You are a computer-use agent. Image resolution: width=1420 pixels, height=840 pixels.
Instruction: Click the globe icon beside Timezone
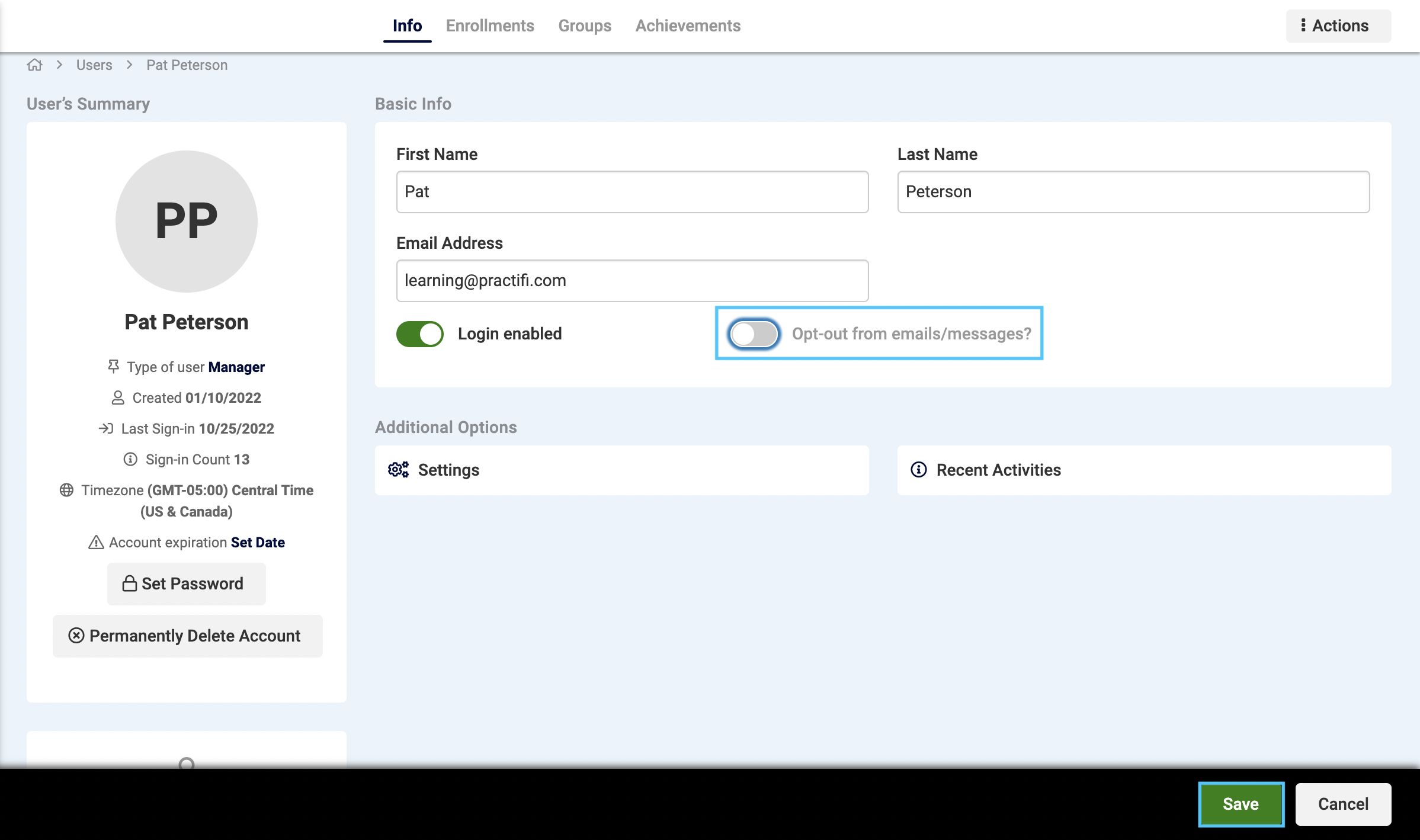66,490
